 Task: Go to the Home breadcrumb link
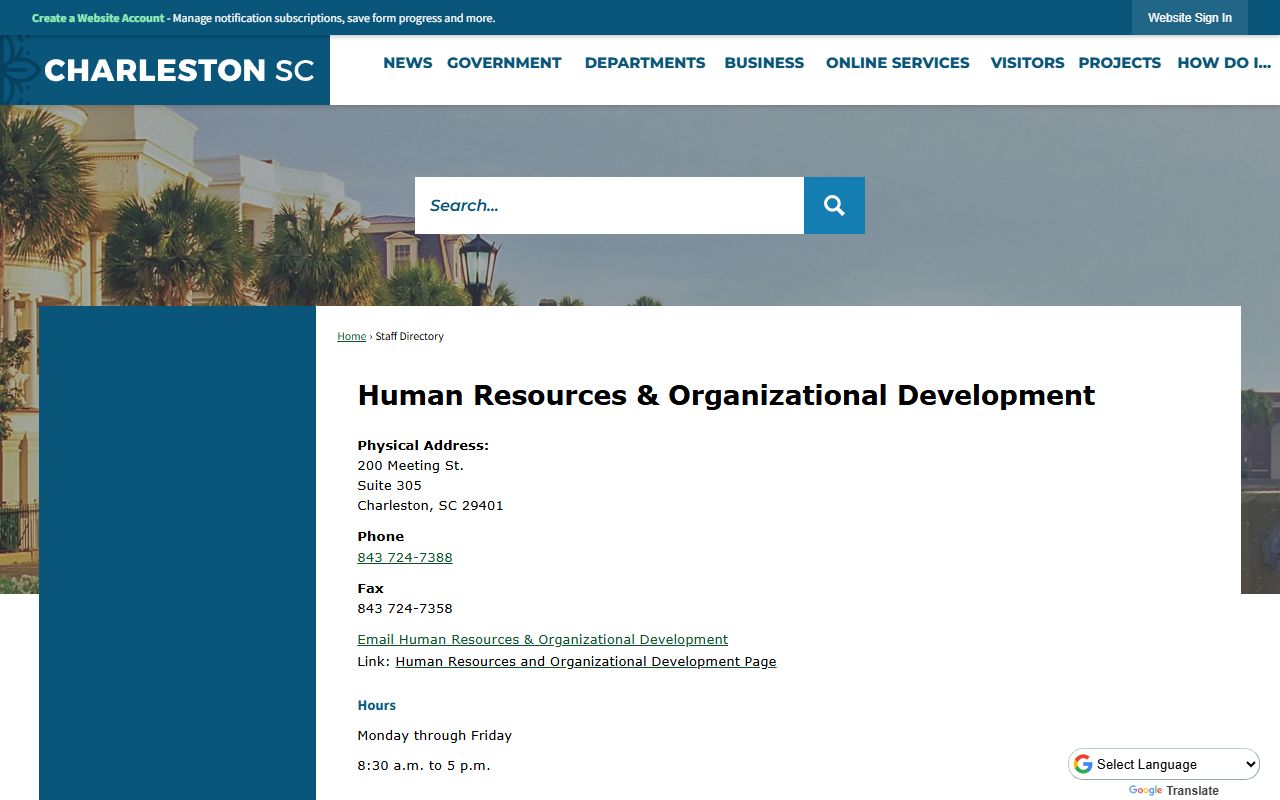click(351, 336)
